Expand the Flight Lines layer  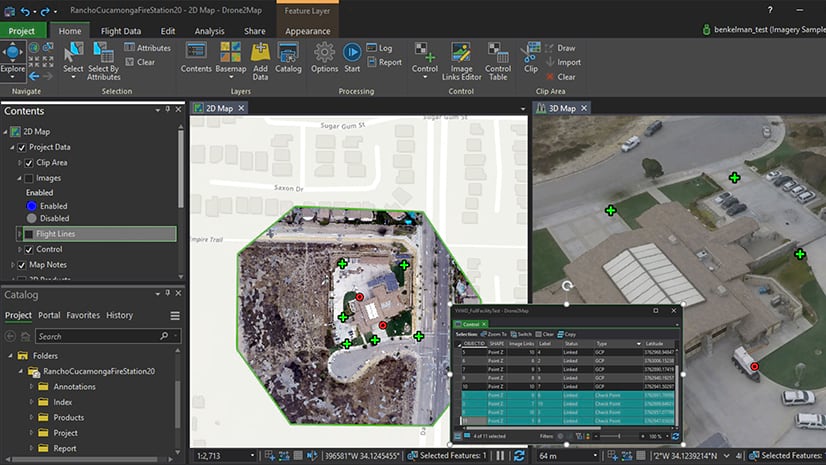click(x=19, y=234)
